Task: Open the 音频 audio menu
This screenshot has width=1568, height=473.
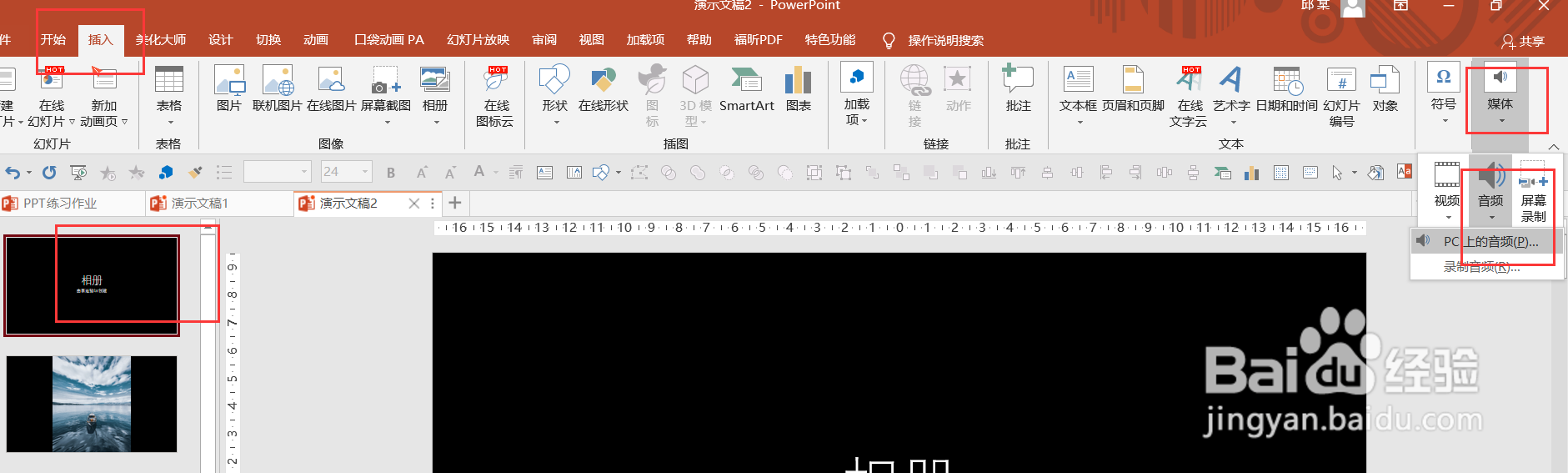Action: tap(1490, 190)
